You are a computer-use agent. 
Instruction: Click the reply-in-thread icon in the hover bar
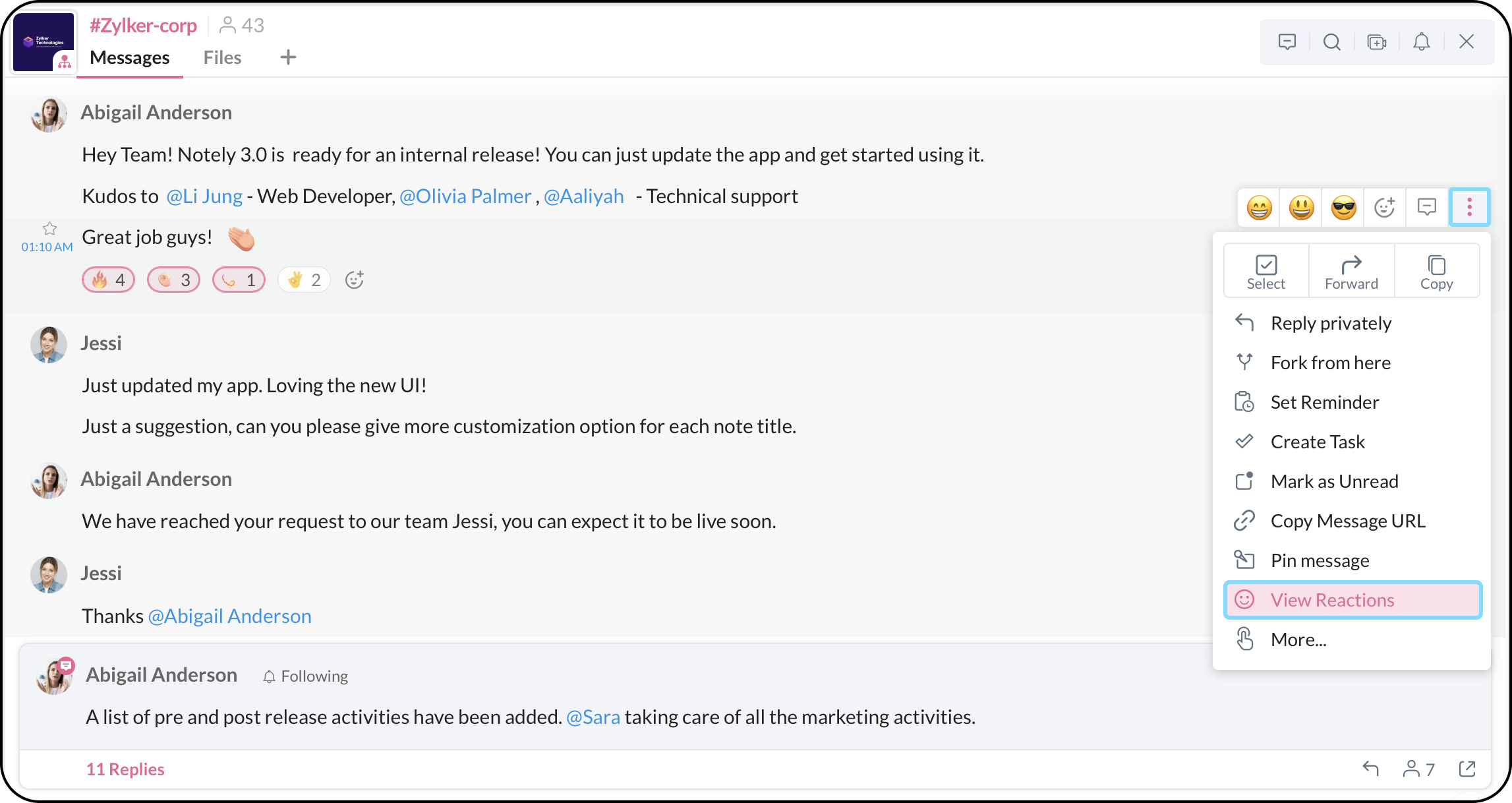click(x=1426, y=208)
